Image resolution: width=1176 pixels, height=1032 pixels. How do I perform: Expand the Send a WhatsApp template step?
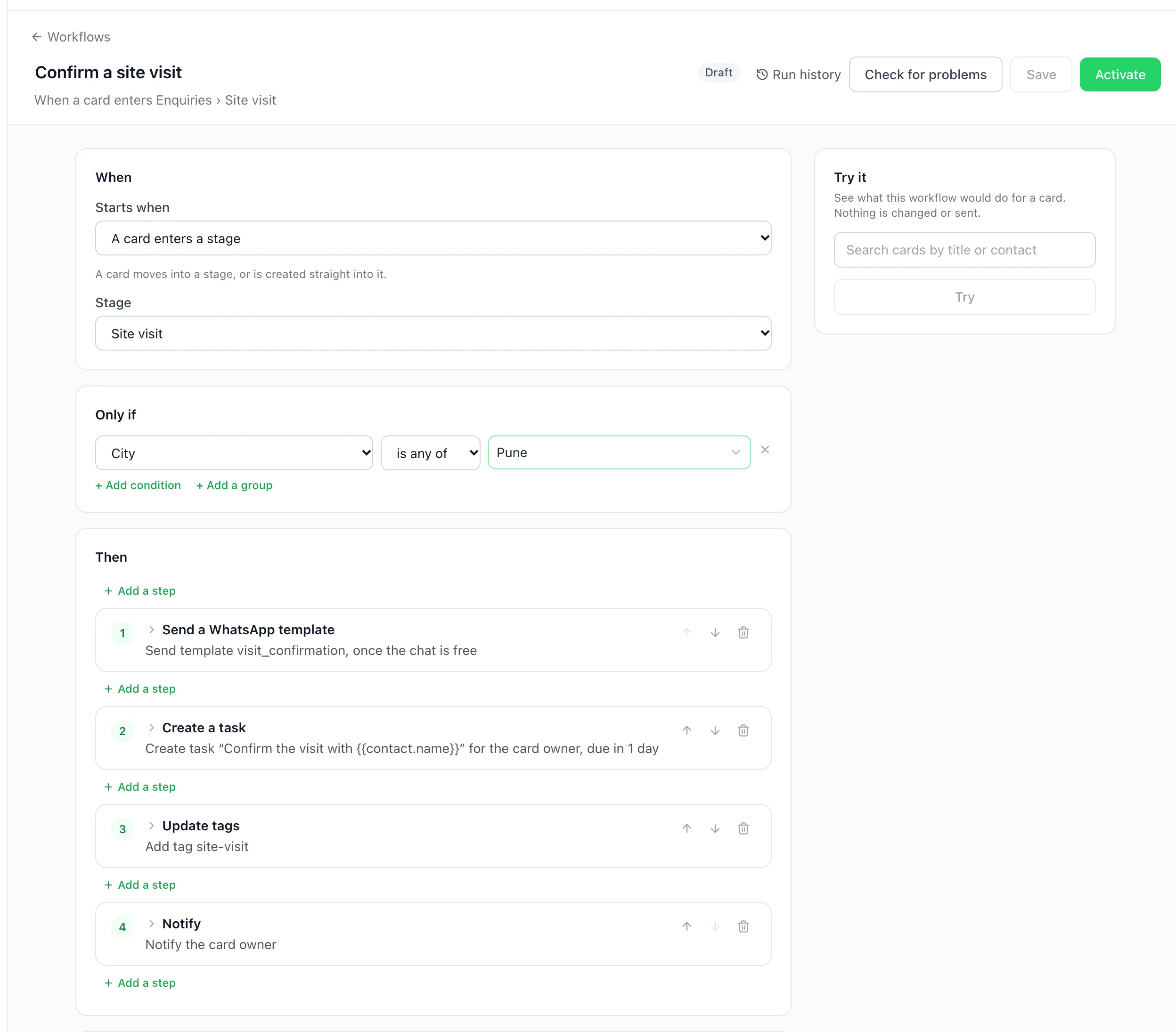(x=151, y=630)
